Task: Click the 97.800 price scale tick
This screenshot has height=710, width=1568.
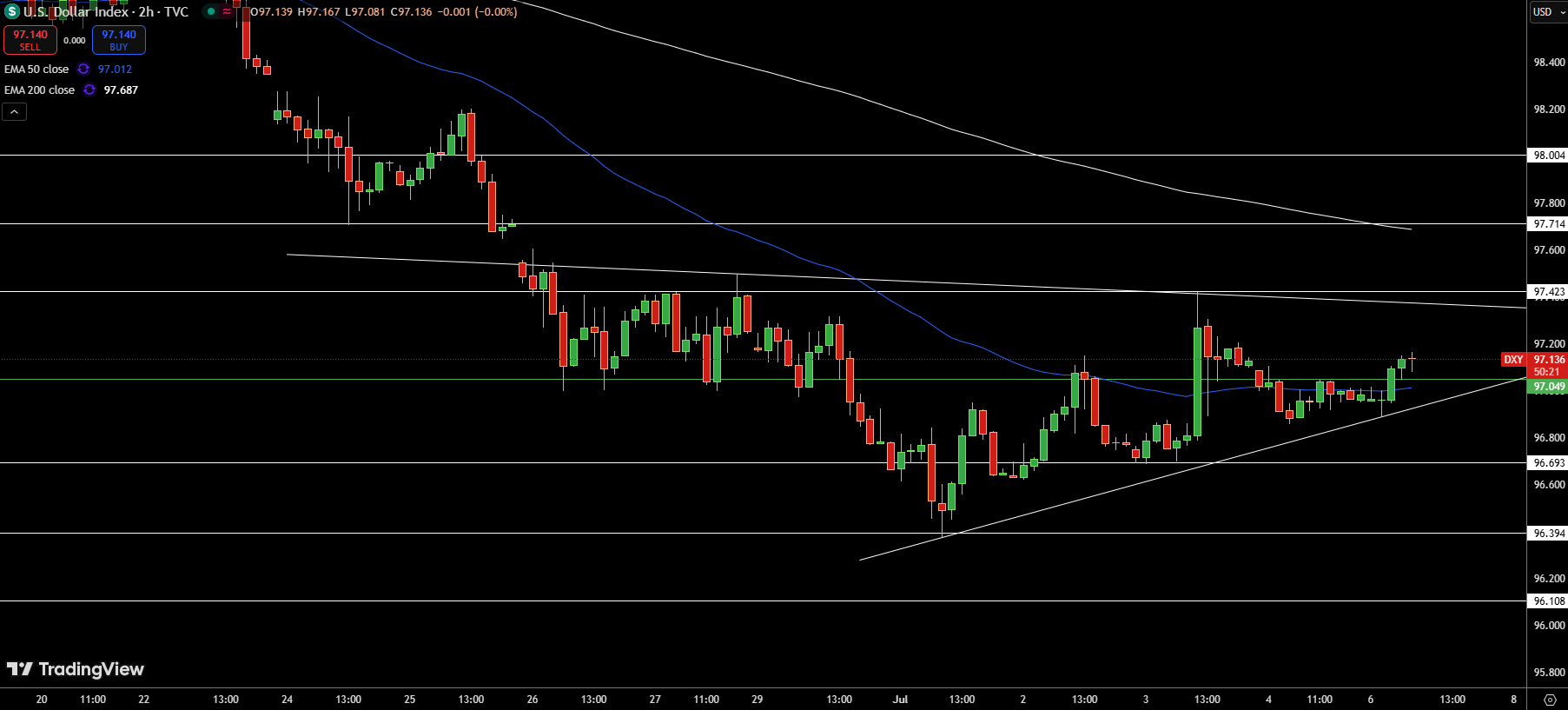Action: point(1549,203)
